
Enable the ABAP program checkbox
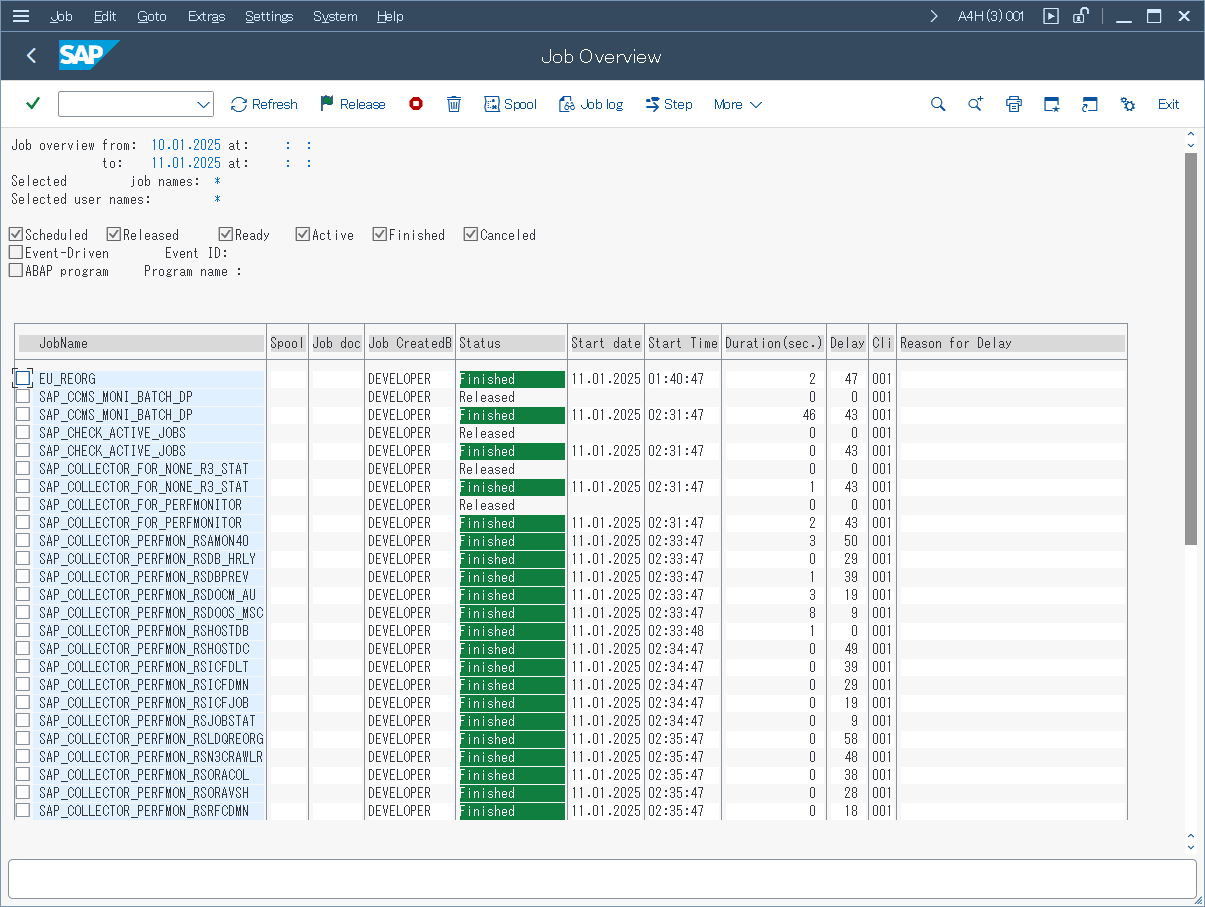coord(16,271)
